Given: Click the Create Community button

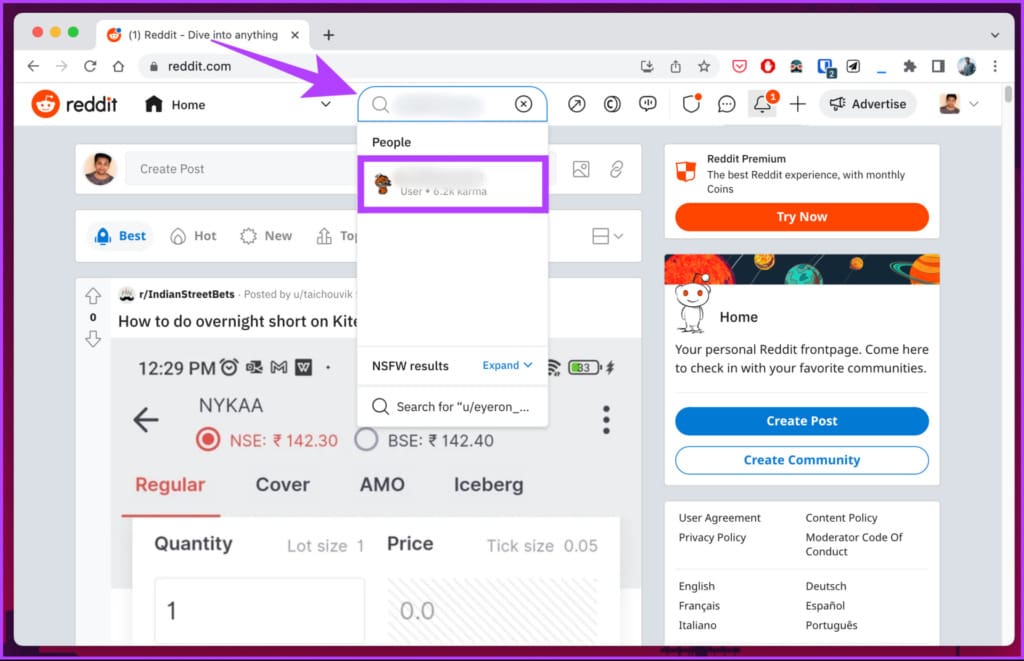Looking at the screenshot, I should [x=801, y=460].
